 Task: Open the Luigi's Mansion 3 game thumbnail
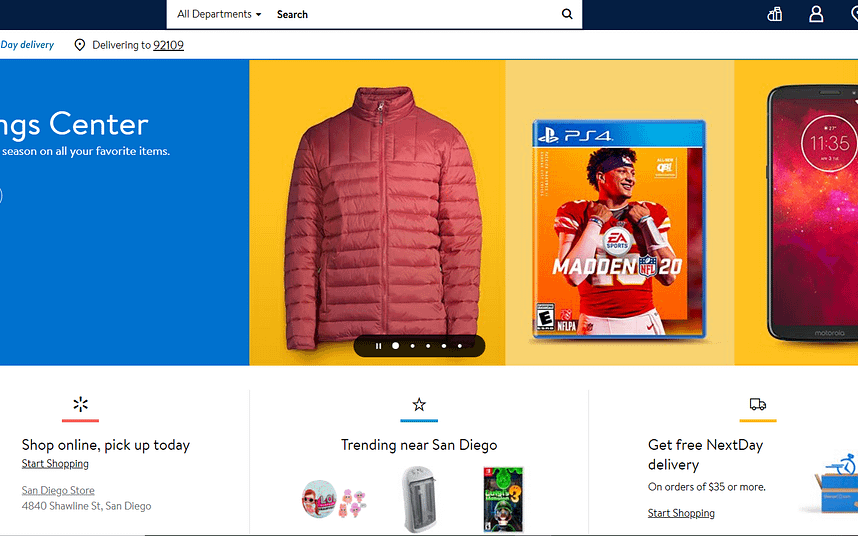(503, 499)
